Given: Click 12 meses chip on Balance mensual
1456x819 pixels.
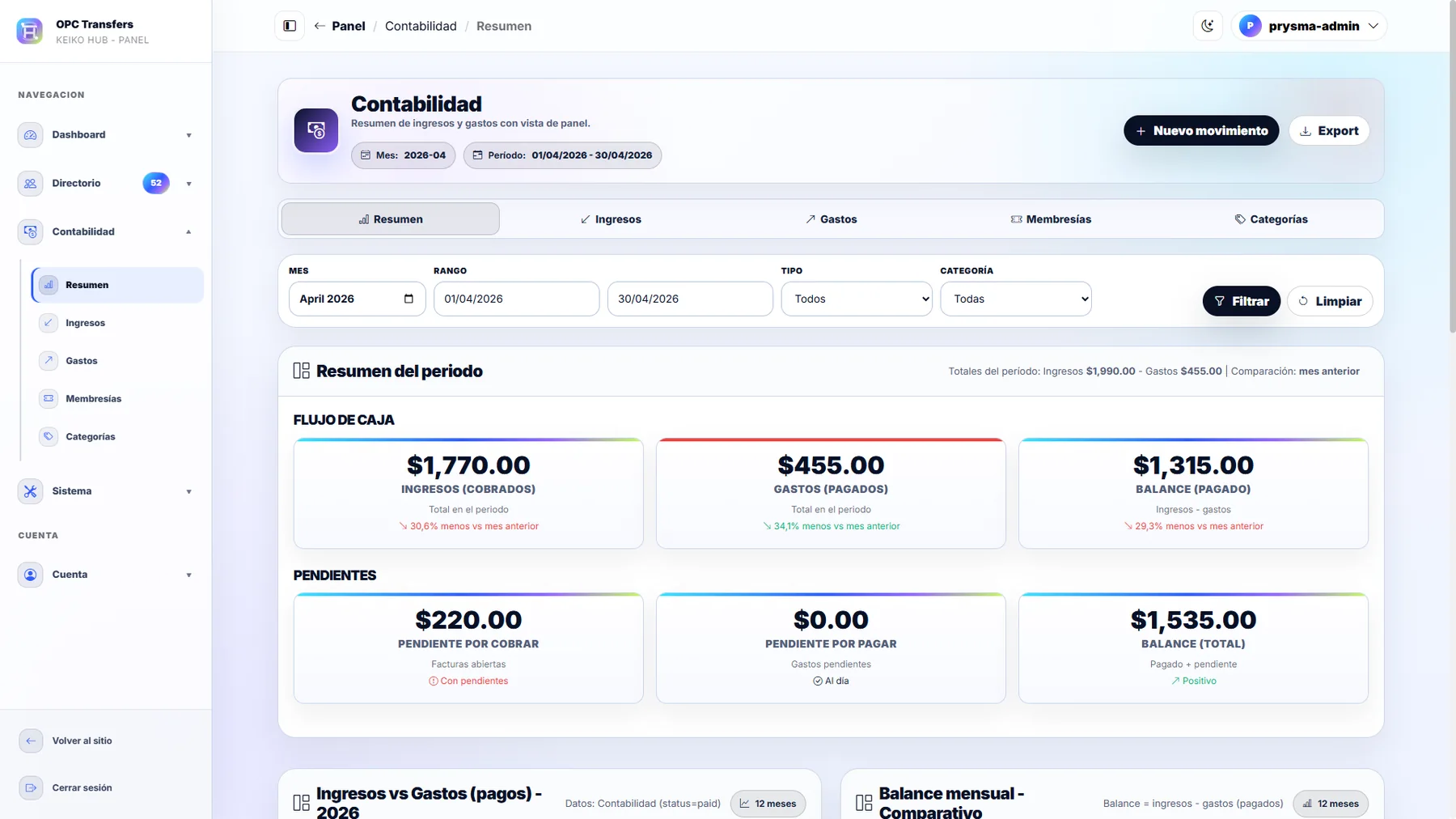Looking at the screenshot, I should tap(1331, 804).
